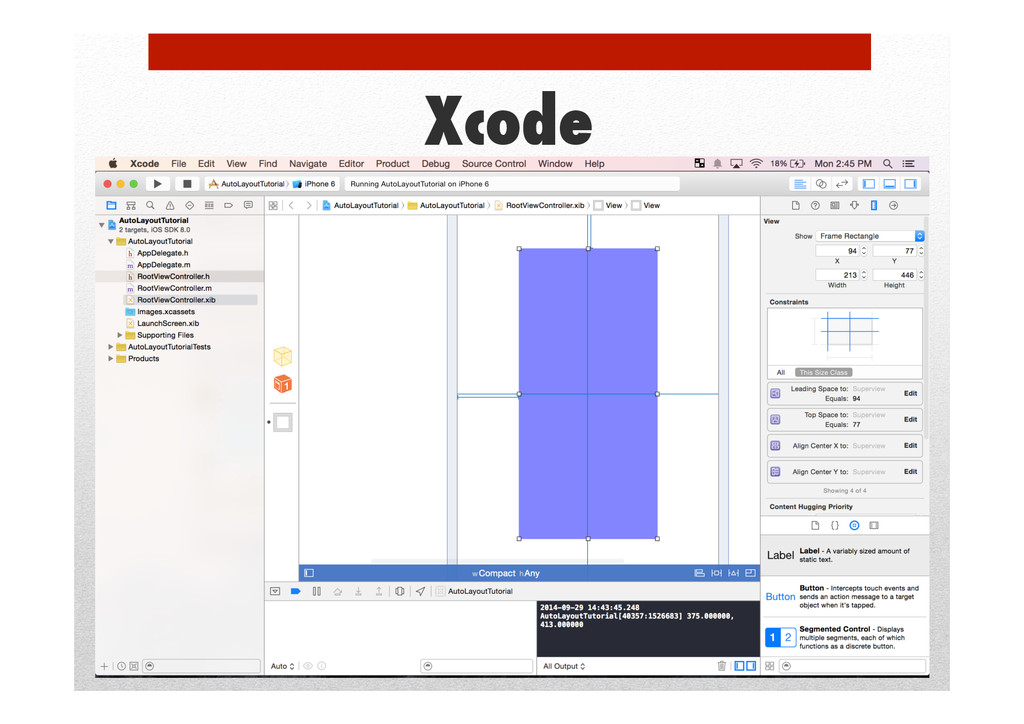Open the Pin constraints menu
Image resolution: width=1024 pixels, height=724 pixels.
point(716,573)
